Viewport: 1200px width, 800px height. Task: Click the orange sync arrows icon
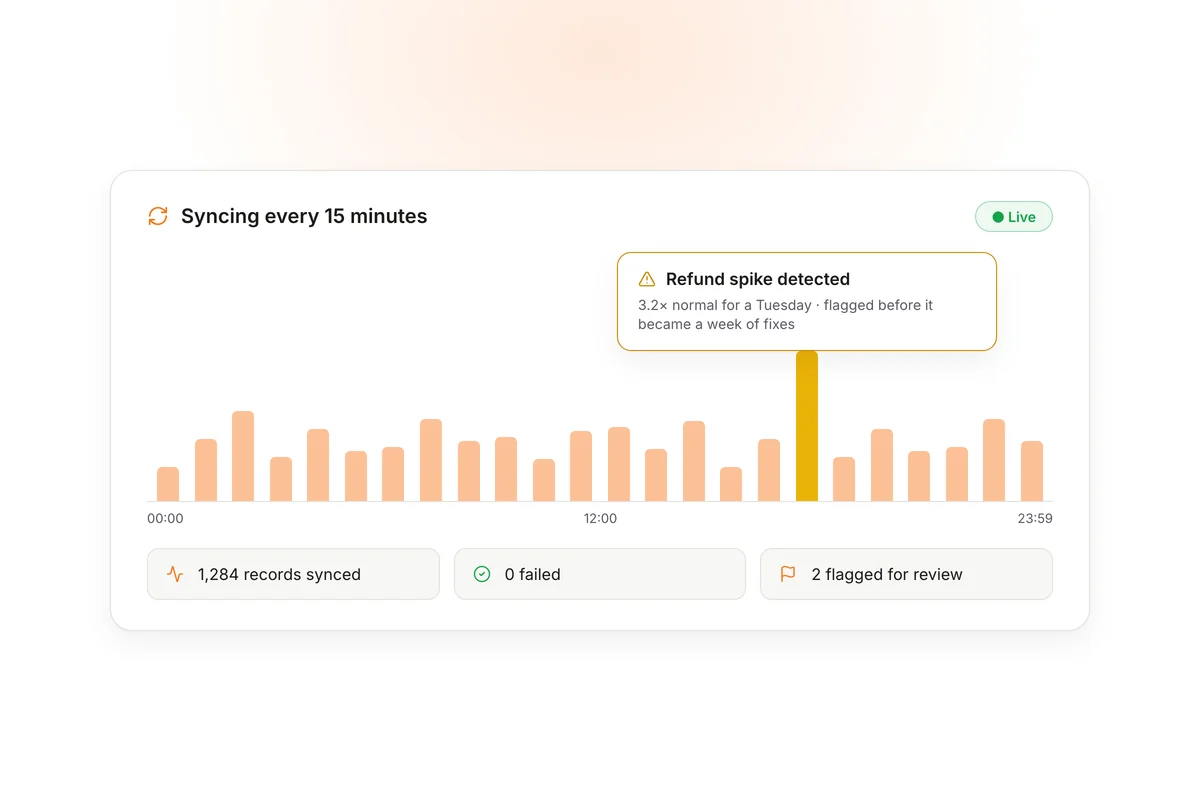158,216
